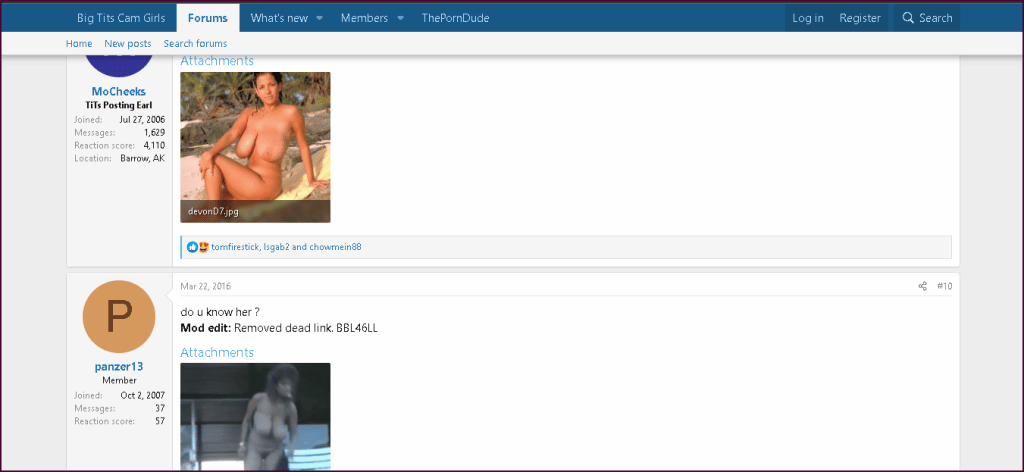
Task: Click the 'Oct 2, 2007' joined date
Action: (143, 395)
